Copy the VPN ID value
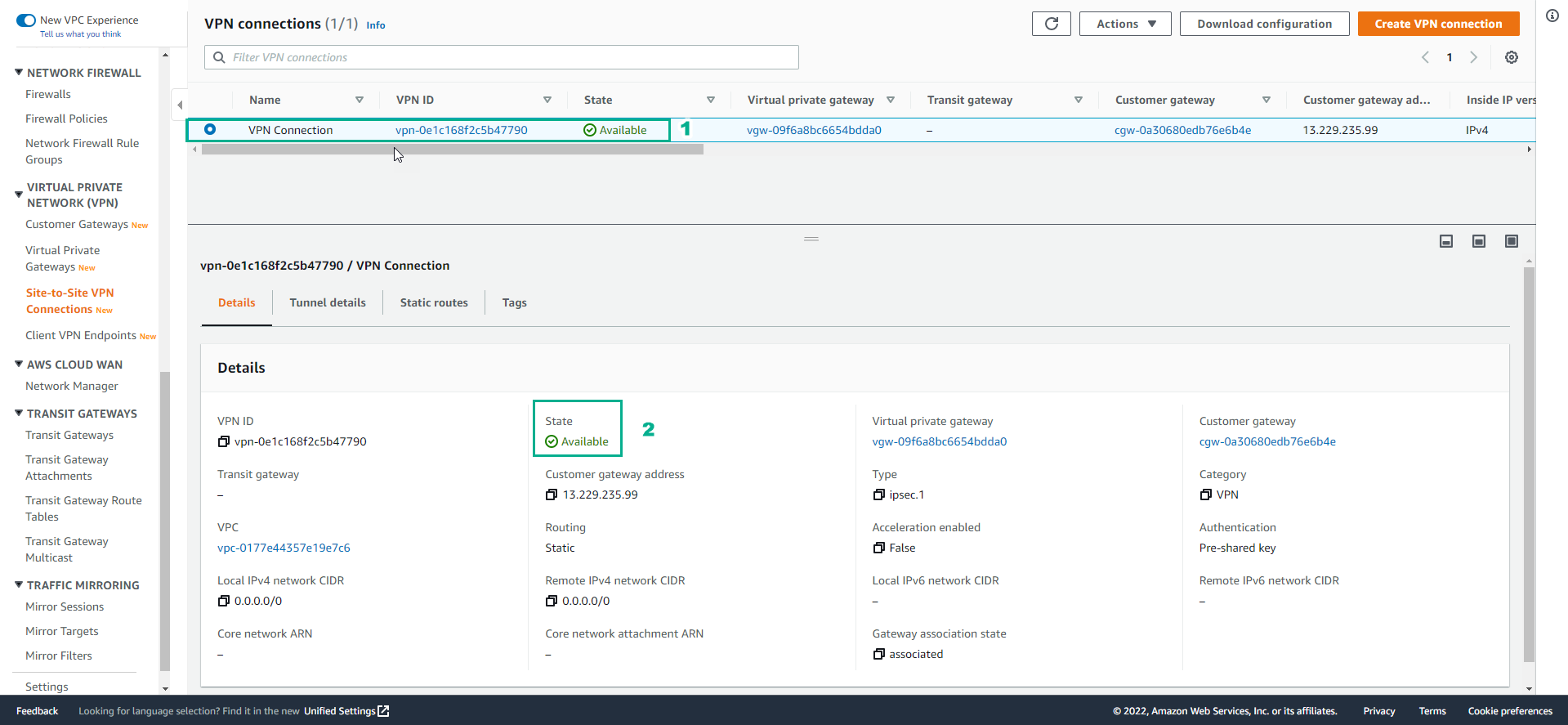The width and height of the screenshot is (1568, 725). coord(224,441)
